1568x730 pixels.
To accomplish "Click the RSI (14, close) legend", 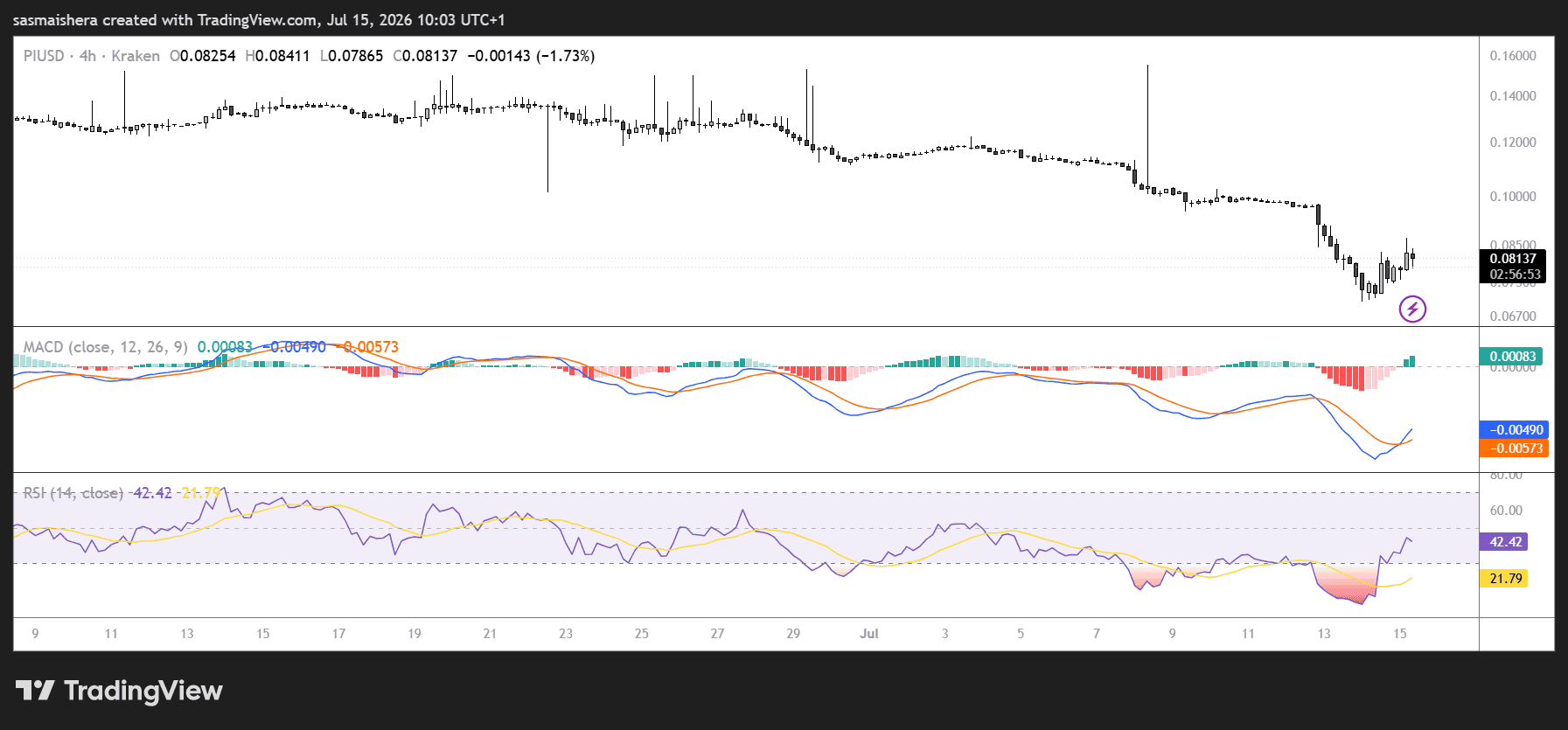I will click(x=73, y=493).
